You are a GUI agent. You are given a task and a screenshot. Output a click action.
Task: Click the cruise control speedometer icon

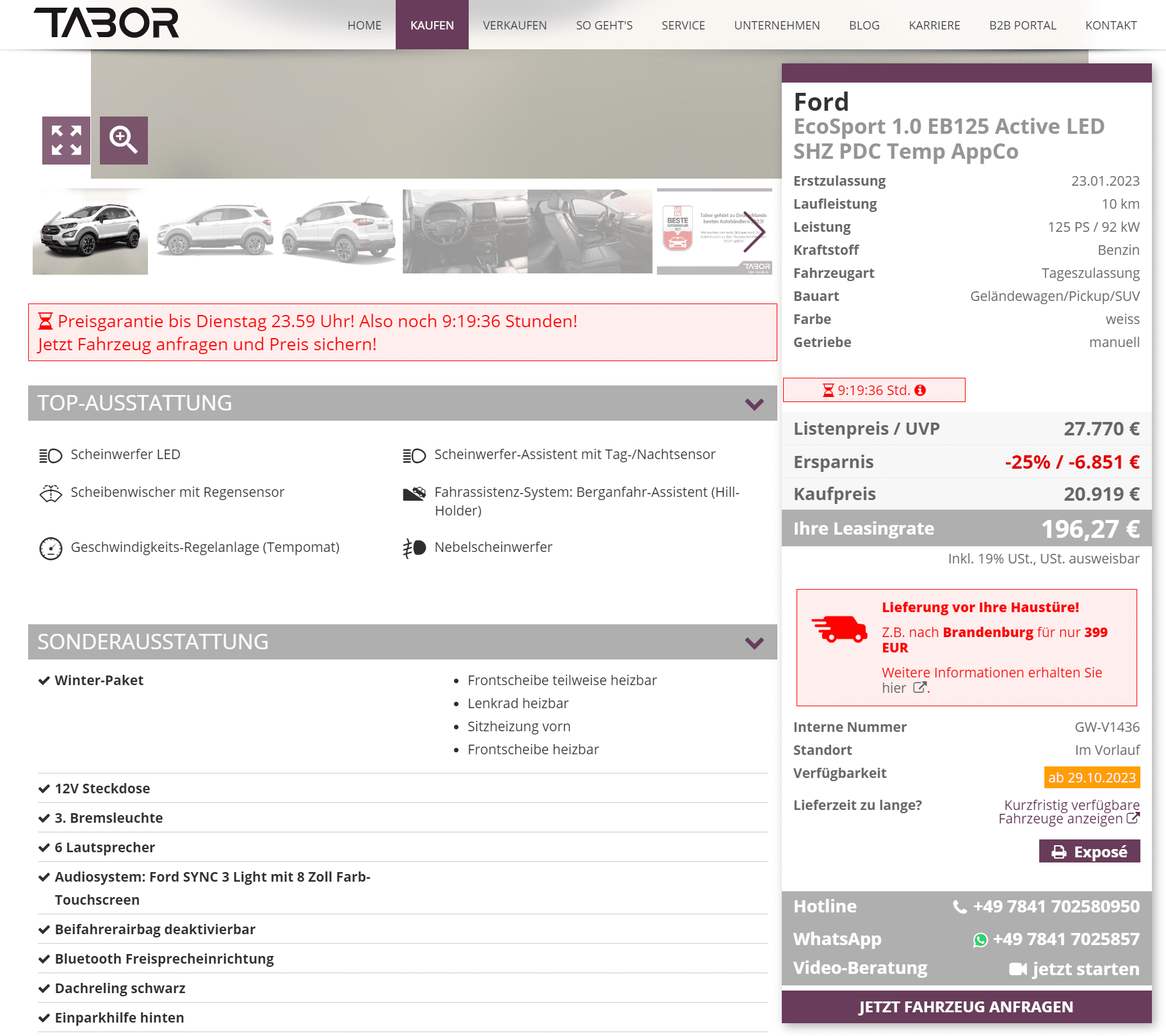(x=51, y=549)
